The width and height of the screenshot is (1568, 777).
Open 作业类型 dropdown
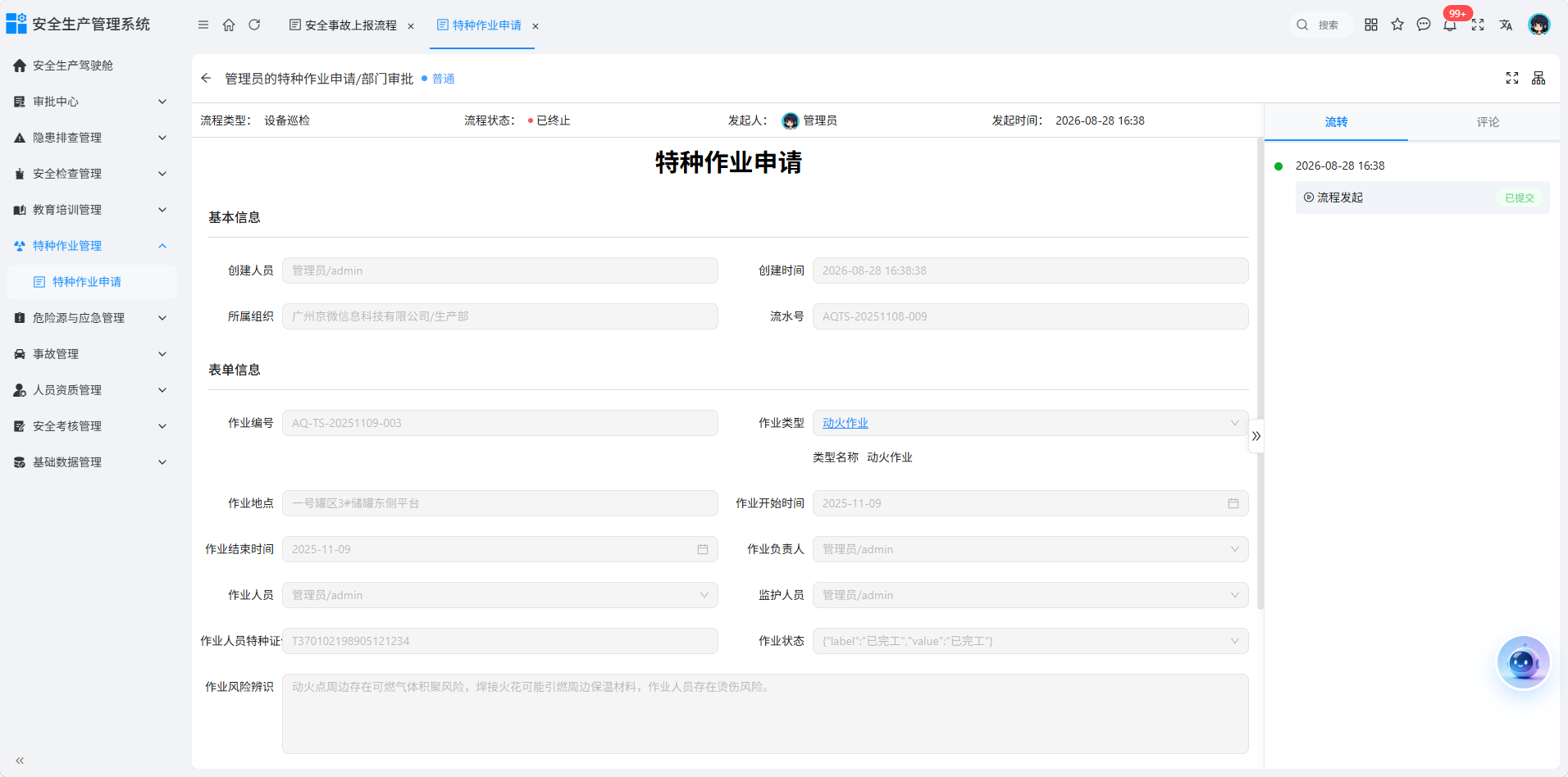(1030, 423)
